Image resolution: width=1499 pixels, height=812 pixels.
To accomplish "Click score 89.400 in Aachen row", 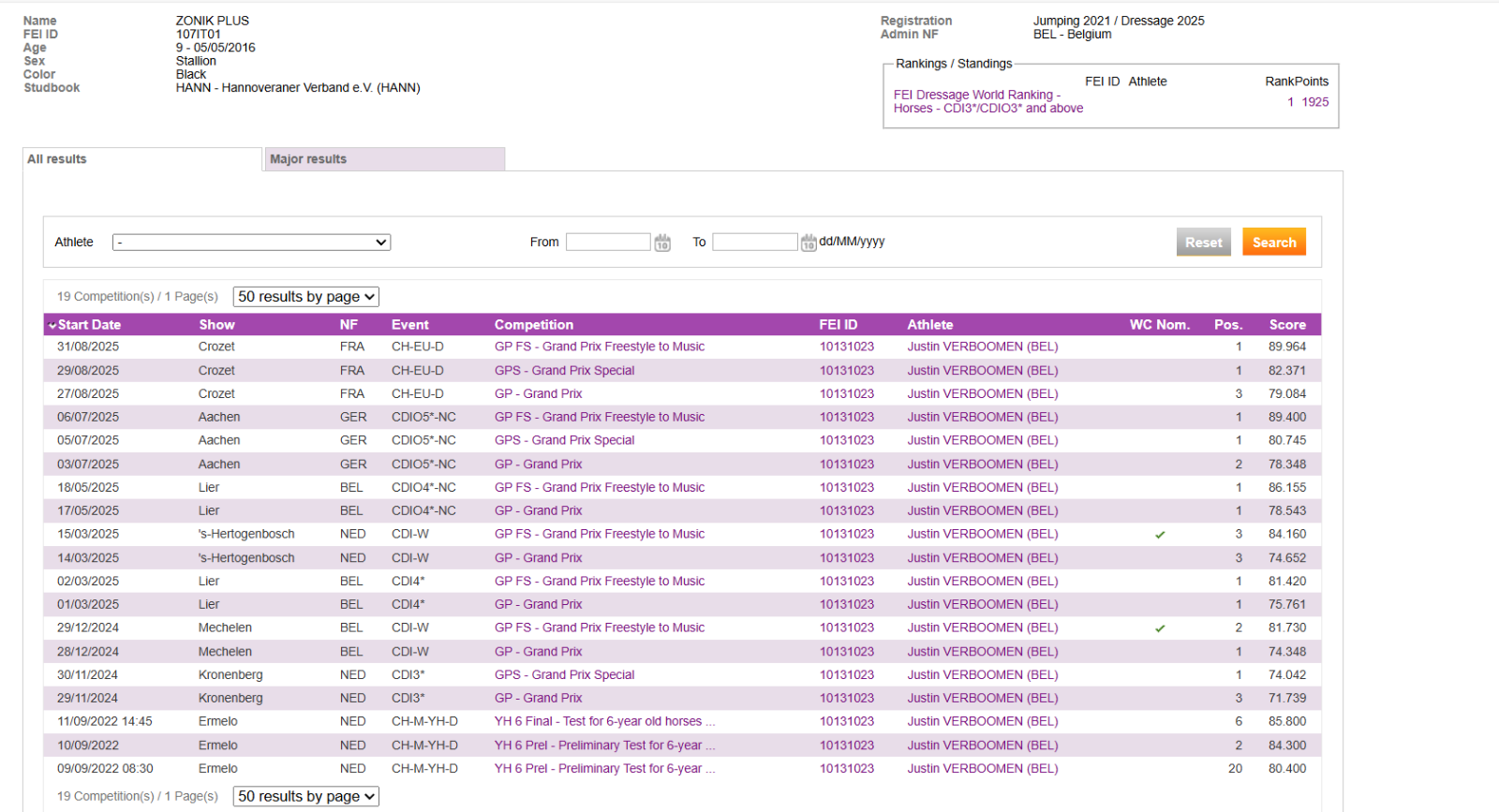I will [x=1287, y=418].
